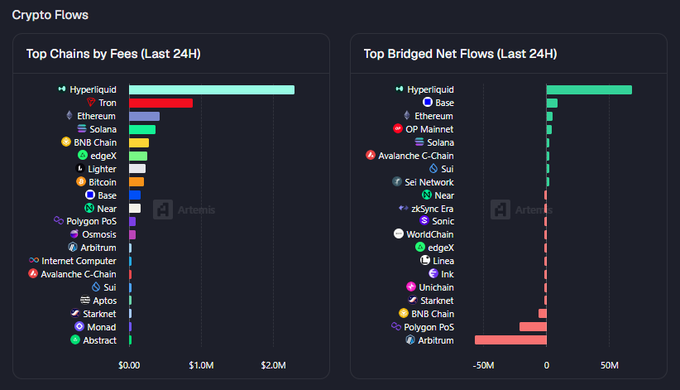
Task: Click the '50M' axis label
Action: click(x=609, y=365)
